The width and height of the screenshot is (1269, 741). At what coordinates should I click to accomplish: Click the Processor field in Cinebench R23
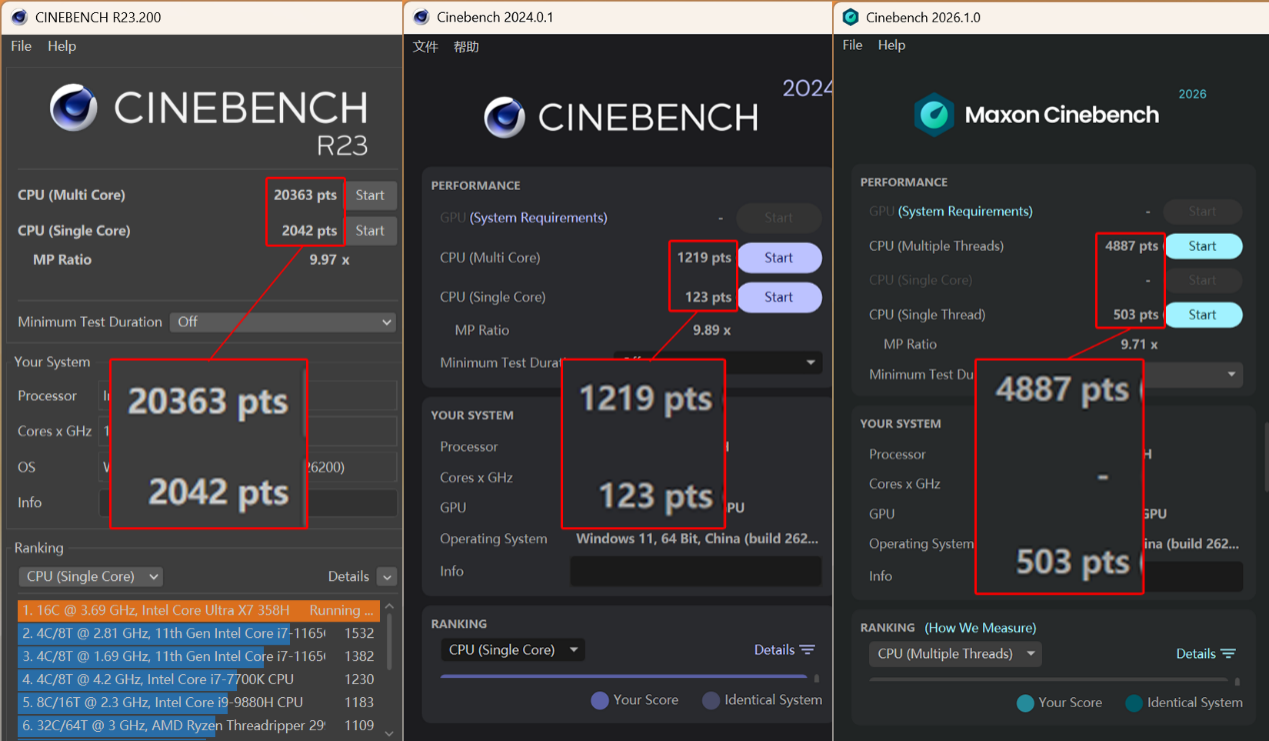click(x=248, y=396)
